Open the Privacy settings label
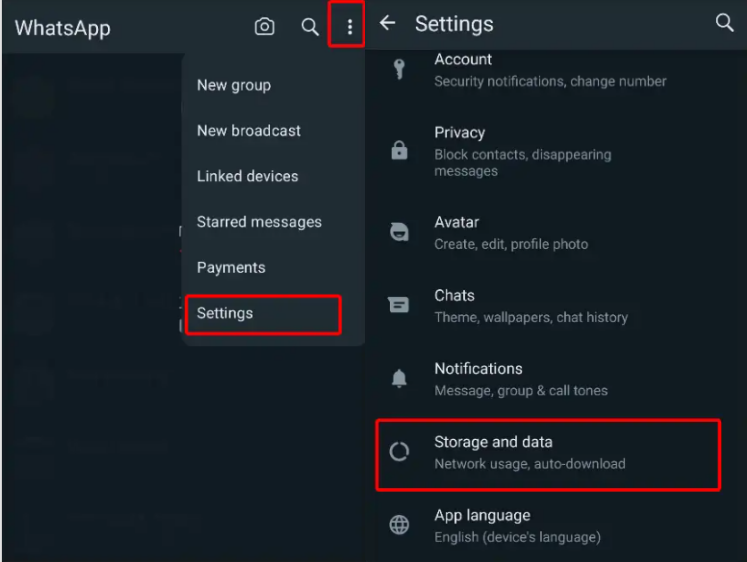747x562 pixels. click(460, 133)
